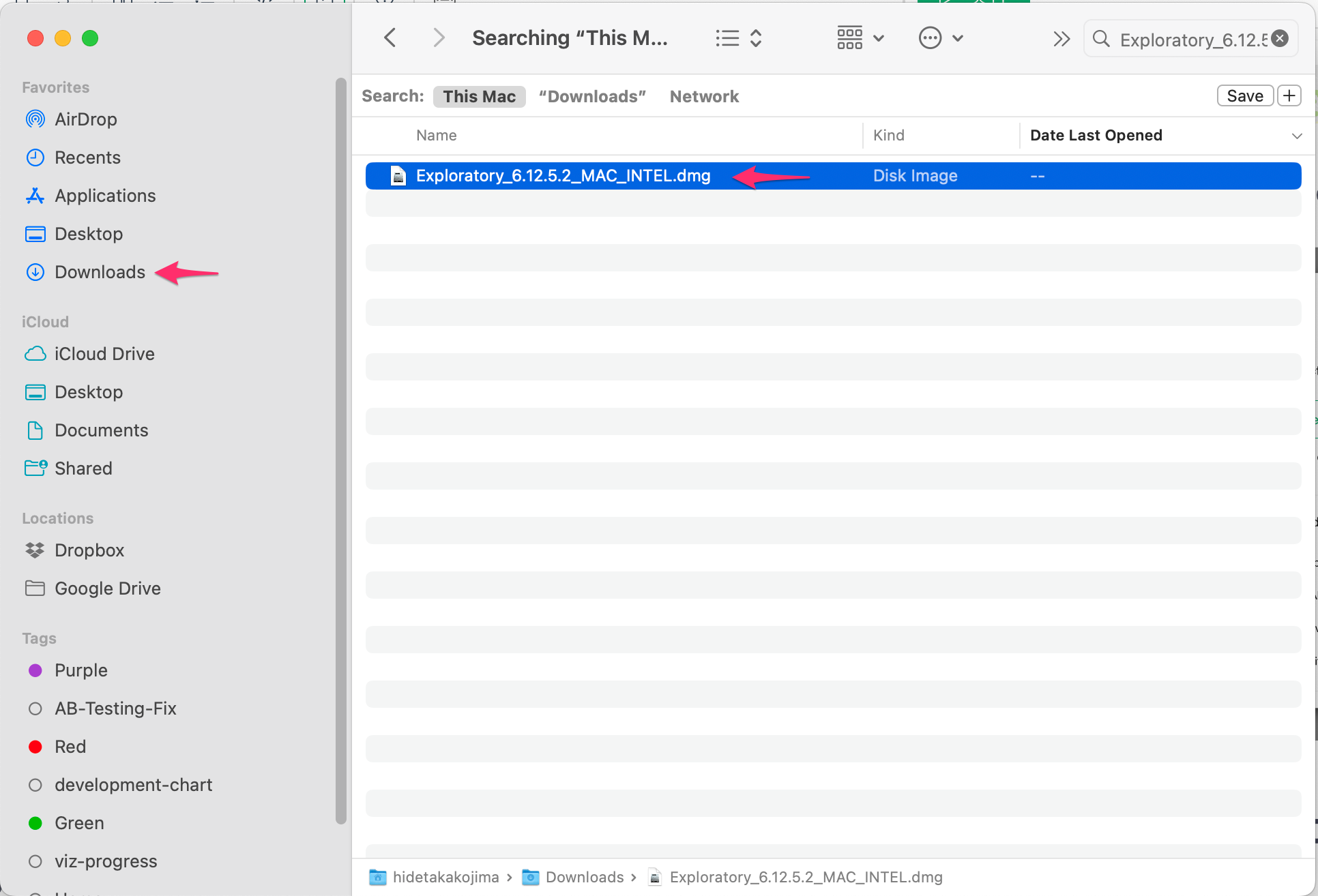The height and width of the screenshot is (896, 1318).
Task: Clear the search field with the x
Action: 1279,38
